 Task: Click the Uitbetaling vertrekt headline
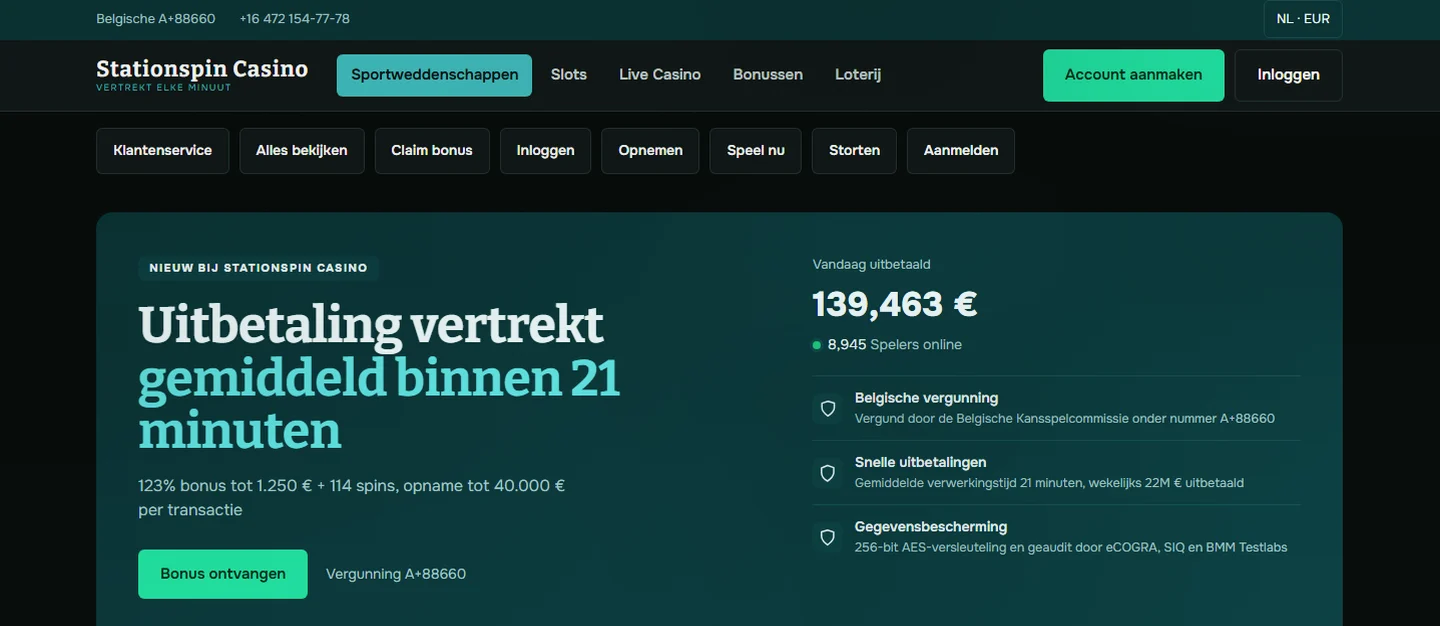coord(379,378)
